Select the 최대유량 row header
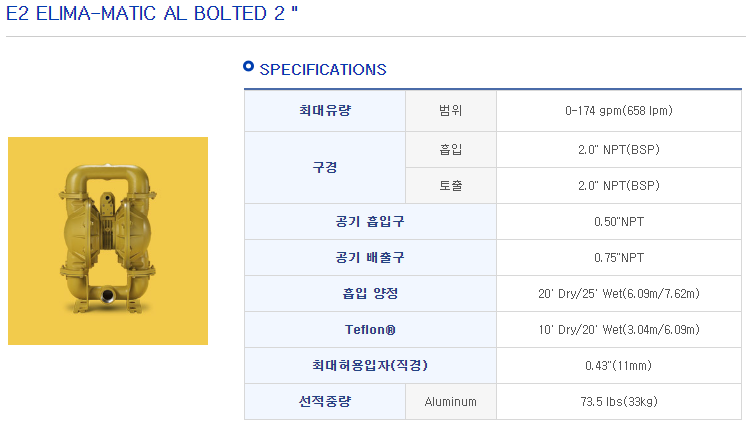The width and height of the screenshot is (752, 430). pyautogui.click(x=325, y=110)
